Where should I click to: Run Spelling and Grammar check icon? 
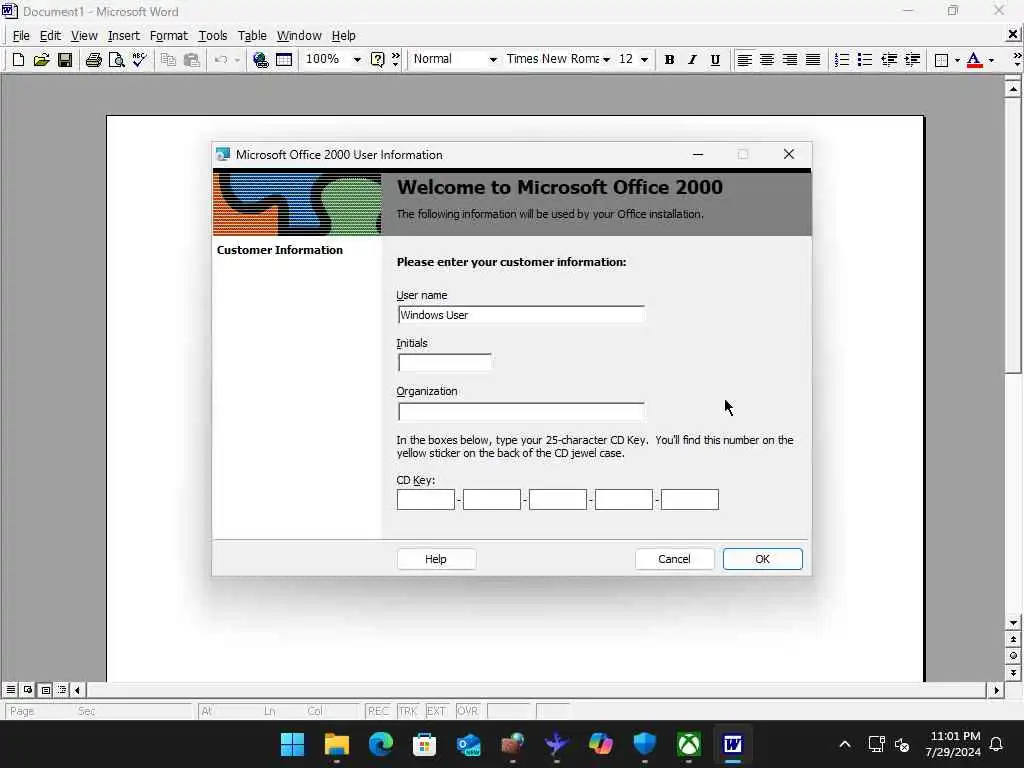point(139,60)
